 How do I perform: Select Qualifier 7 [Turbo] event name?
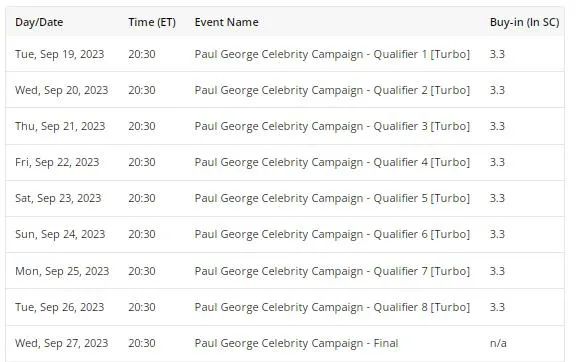[332, 271]
